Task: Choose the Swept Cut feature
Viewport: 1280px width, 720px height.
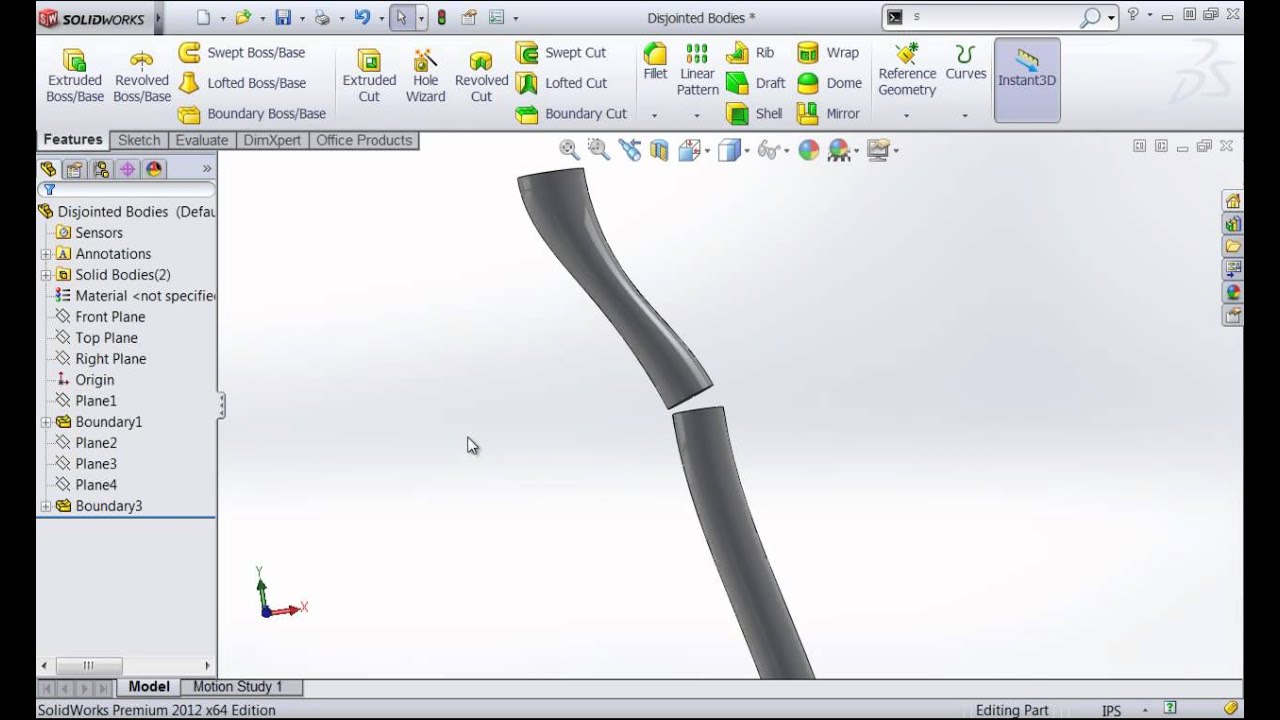Action: click(x=561, y=52)
